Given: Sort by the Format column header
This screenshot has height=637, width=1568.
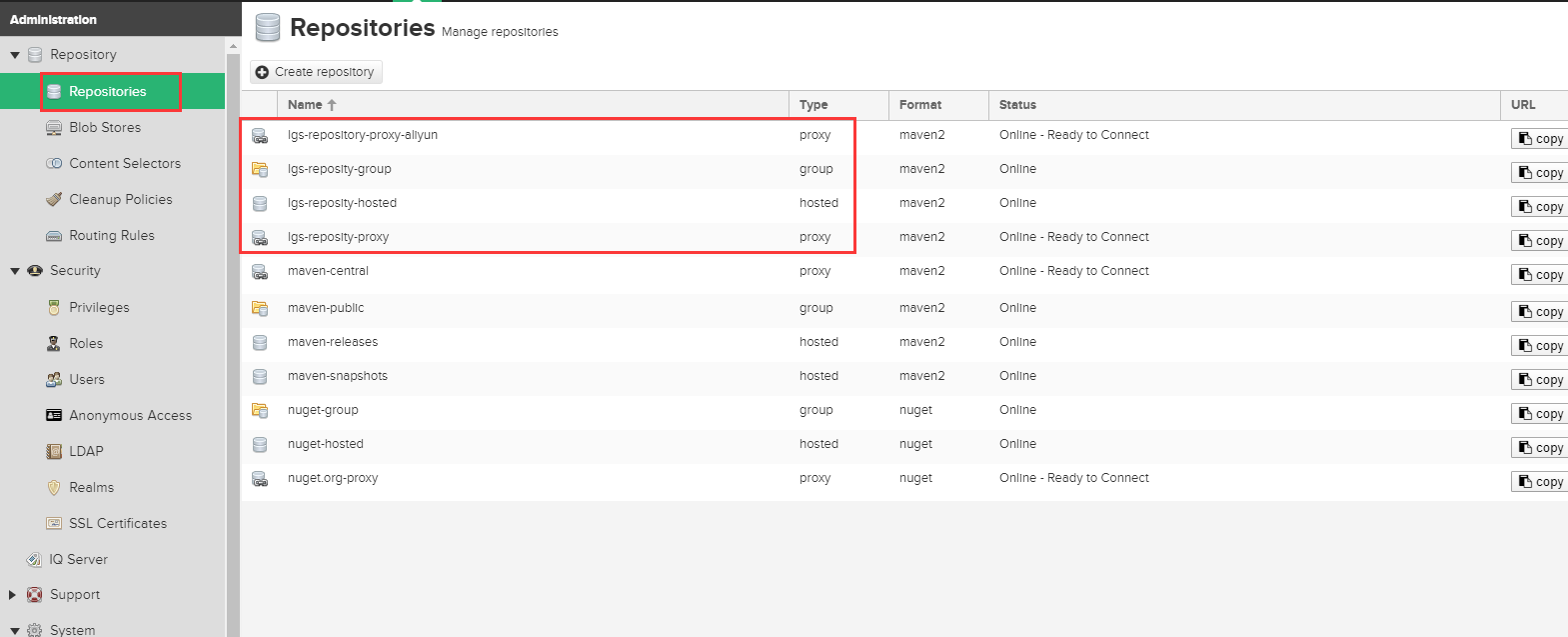Looking at the screenshot, I should [938, 105].
